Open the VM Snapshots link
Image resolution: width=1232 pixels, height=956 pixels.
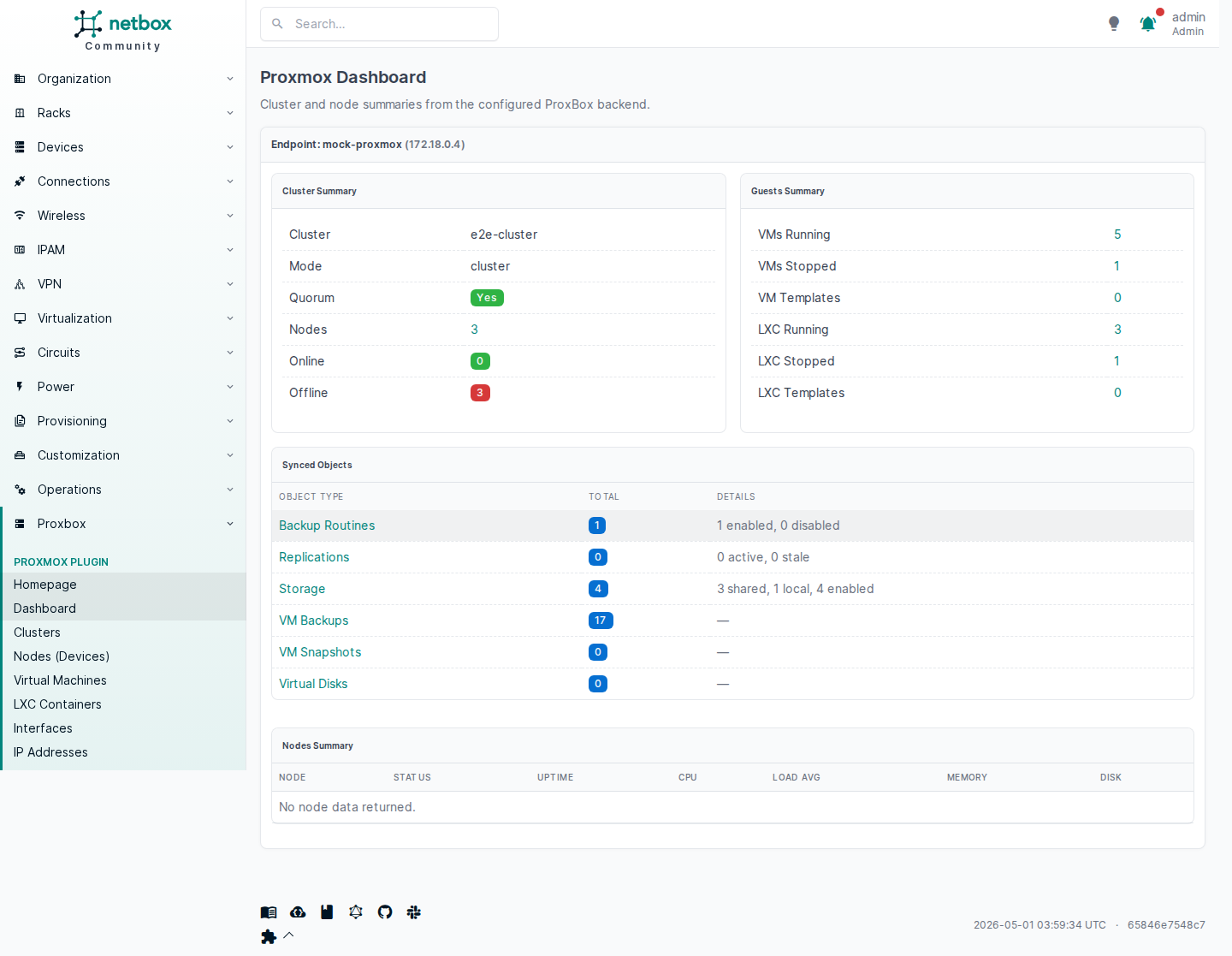coord(320,652)
